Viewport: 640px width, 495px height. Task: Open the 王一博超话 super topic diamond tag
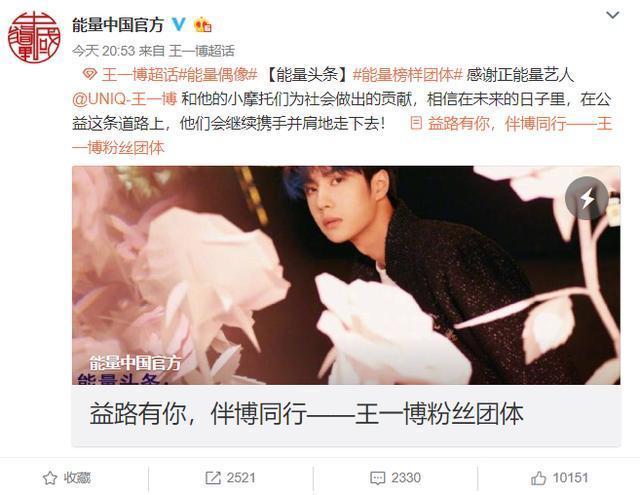(x=130, y=75)
